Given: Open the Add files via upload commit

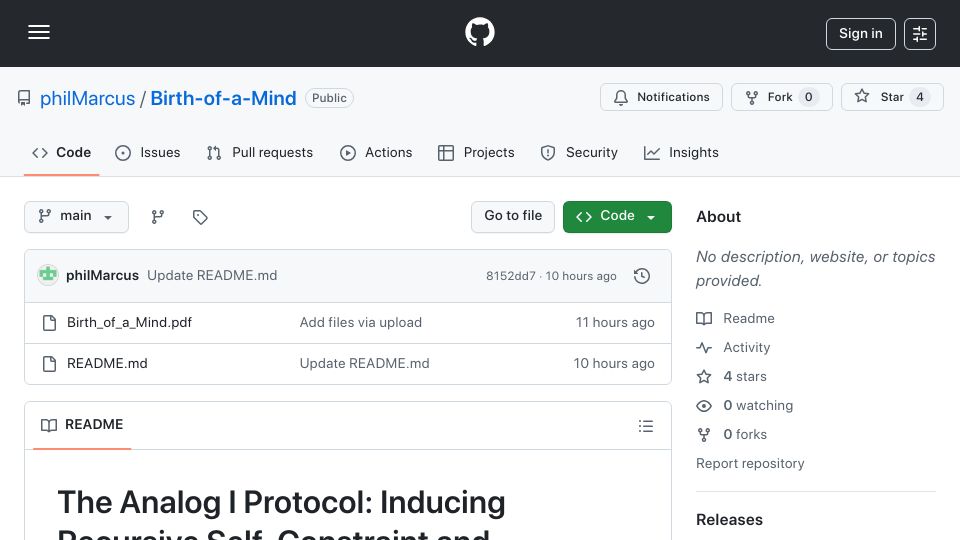Looking at the screenshot, I should pos(361,323).
